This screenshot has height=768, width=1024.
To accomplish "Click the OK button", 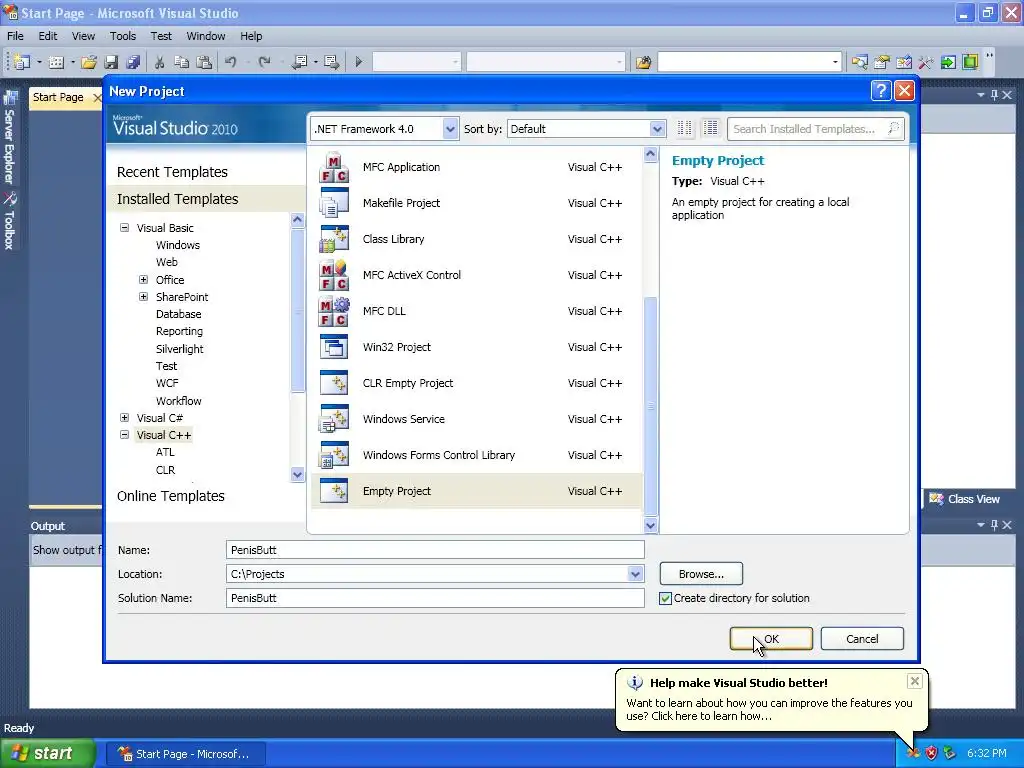I will (x=771, y=639).
